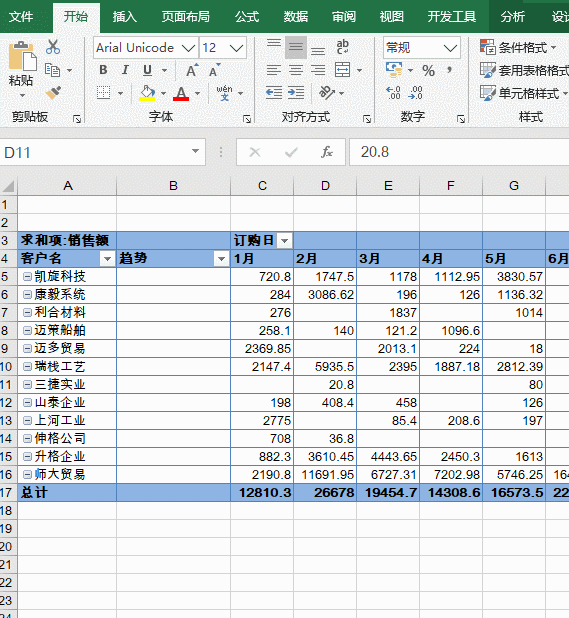Screen dimensions: 569x618
Task: Toggle Bold formatting
Action: pyautogui.click(x=103, y=70)
